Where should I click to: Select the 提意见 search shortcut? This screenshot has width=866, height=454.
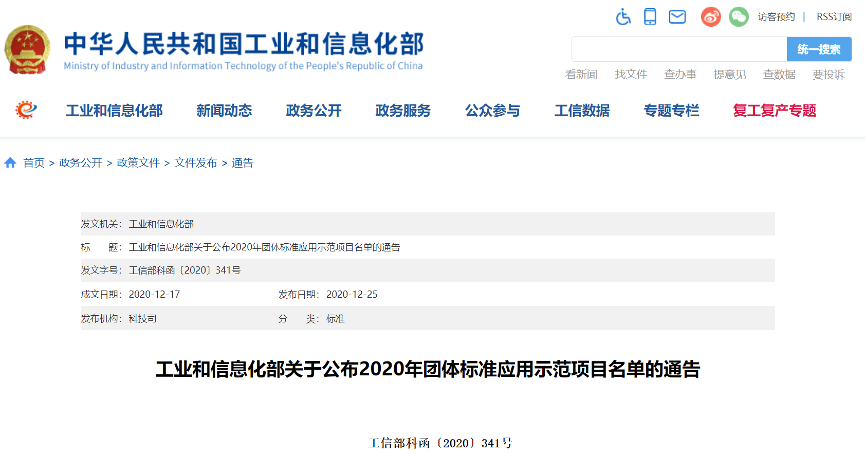pos(730,75)
